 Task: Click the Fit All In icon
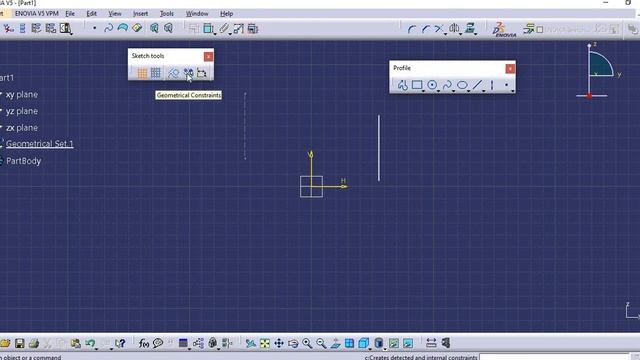click(x=265, y=343)
